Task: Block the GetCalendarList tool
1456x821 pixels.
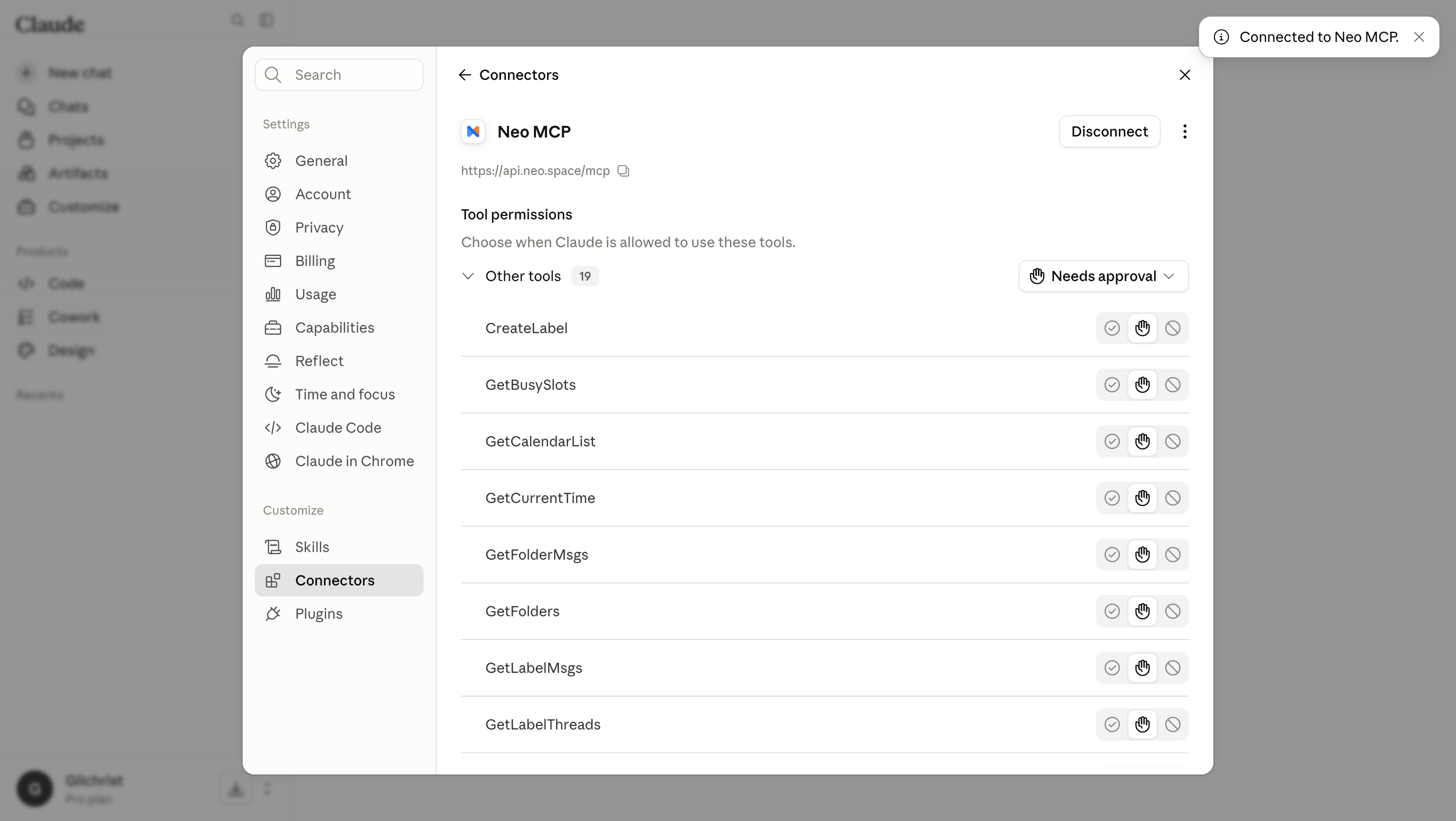Action: tap(1173, 441)
